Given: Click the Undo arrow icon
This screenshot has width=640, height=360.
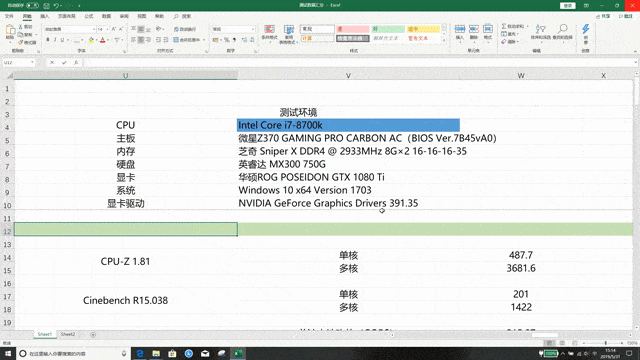Looking at the screenshot, I should [56, 6].
